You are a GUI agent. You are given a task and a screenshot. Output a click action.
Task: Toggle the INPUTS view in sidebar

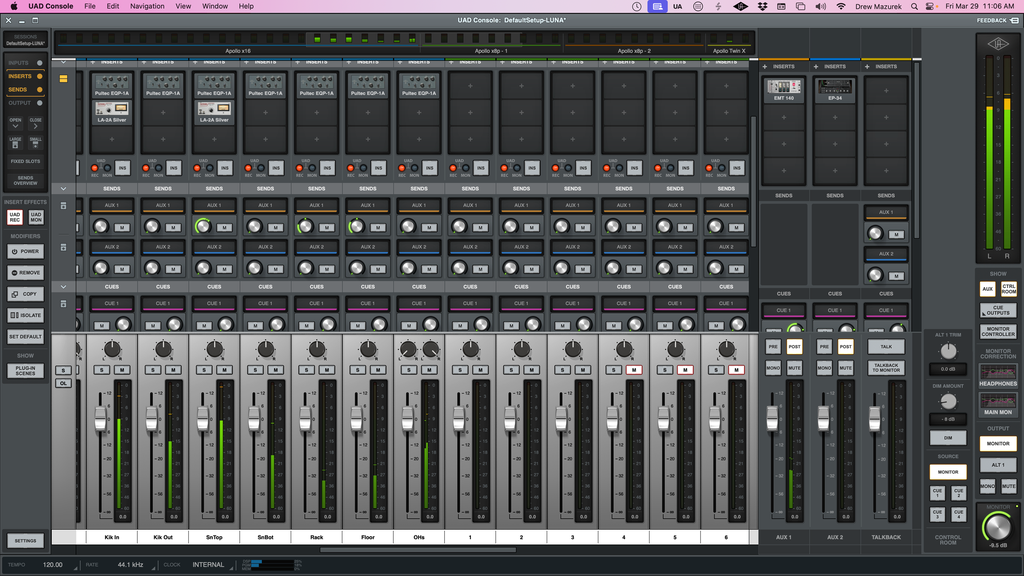click(x=25, y=63)
